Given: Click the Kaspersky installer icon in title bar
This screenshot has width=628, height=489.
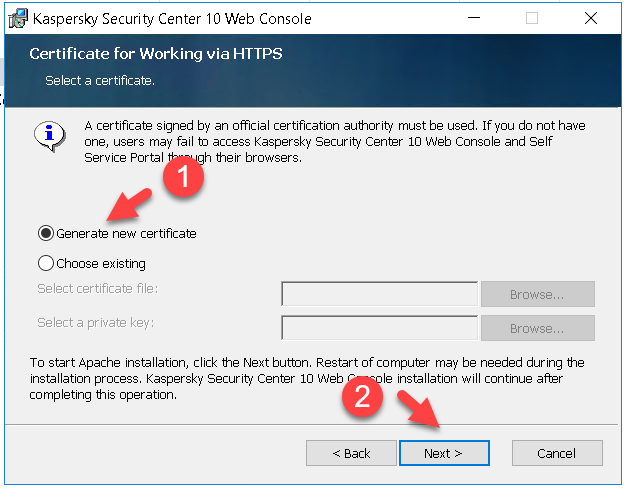Looking at the screenshot, I should coord(18,18).
